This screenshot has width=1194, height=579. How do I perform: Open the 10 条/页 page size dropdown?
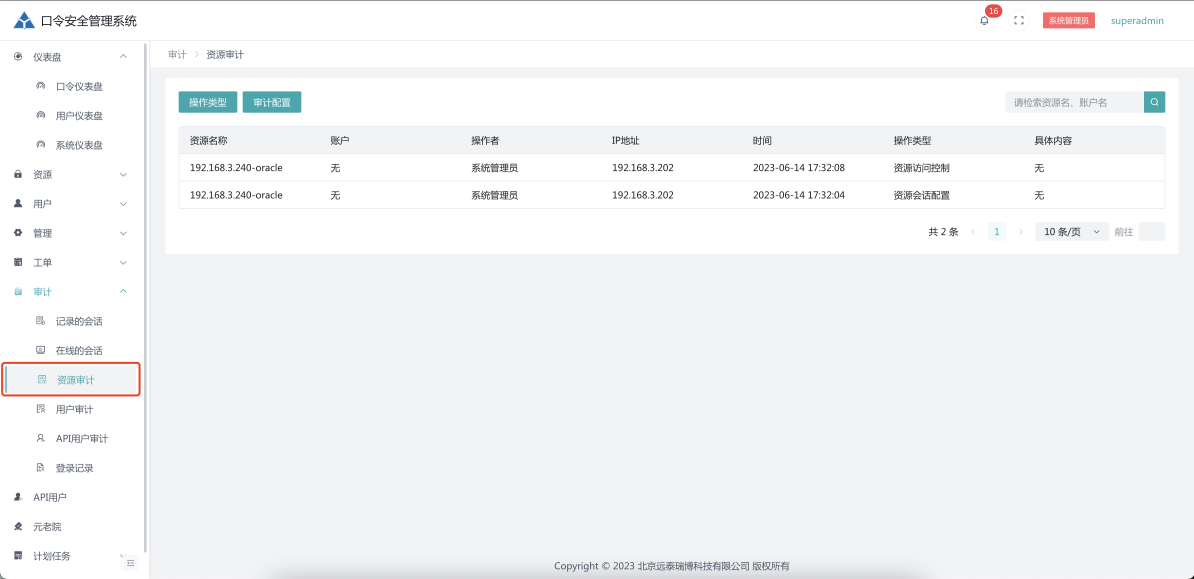pyautogui.click(x=1071, y=232)
